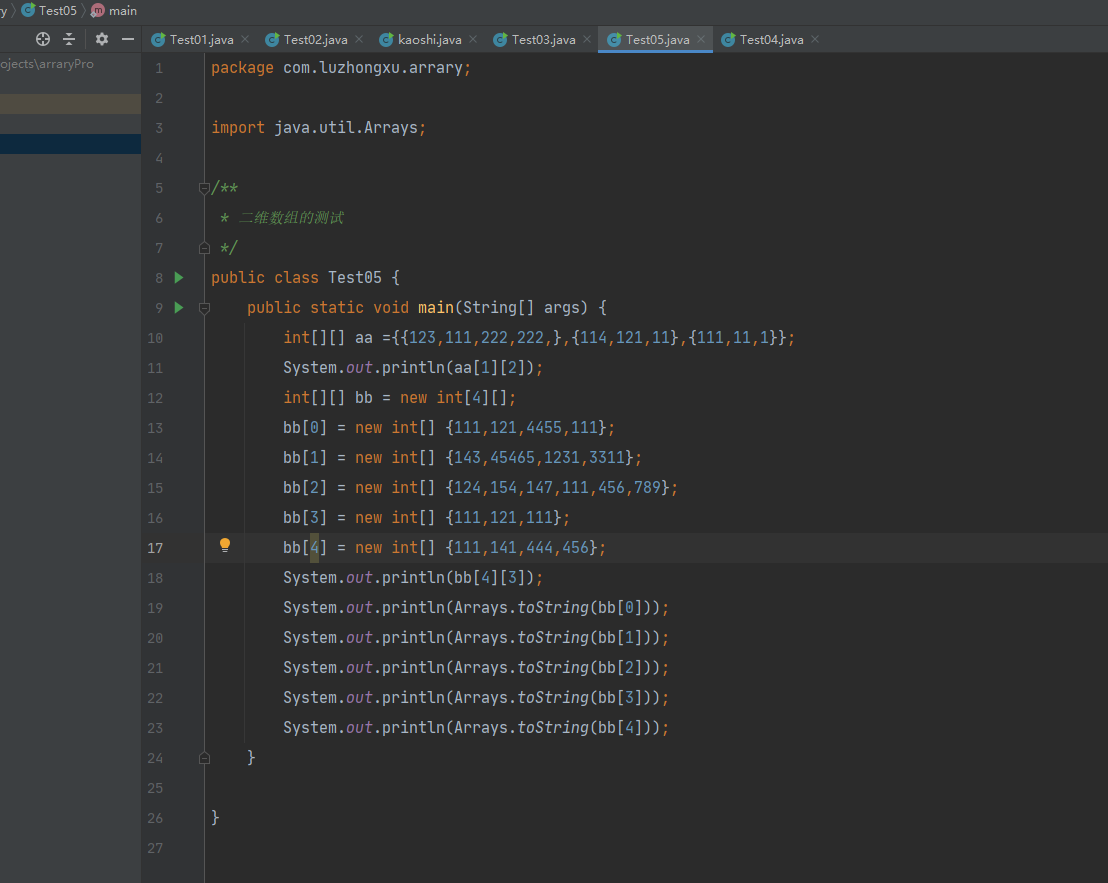
Task: Switch to the Test02.java tab
Action: point(315,40)
